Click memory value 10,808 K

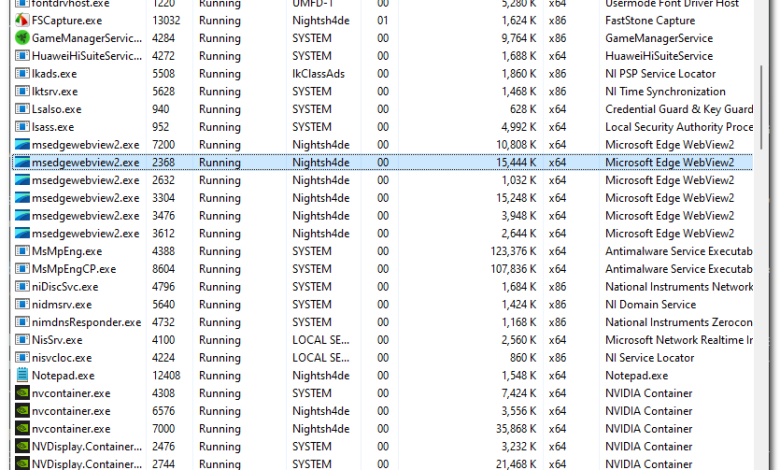[x=516, y=145]
